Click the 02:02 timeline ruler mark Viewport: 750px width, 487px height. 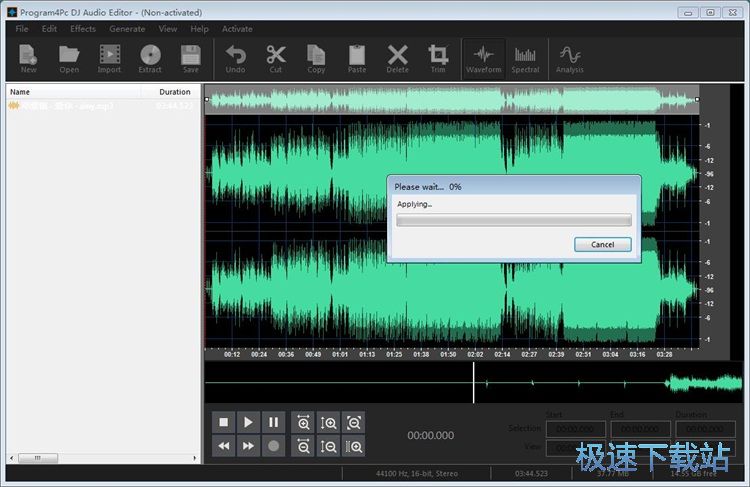point(475,354)
